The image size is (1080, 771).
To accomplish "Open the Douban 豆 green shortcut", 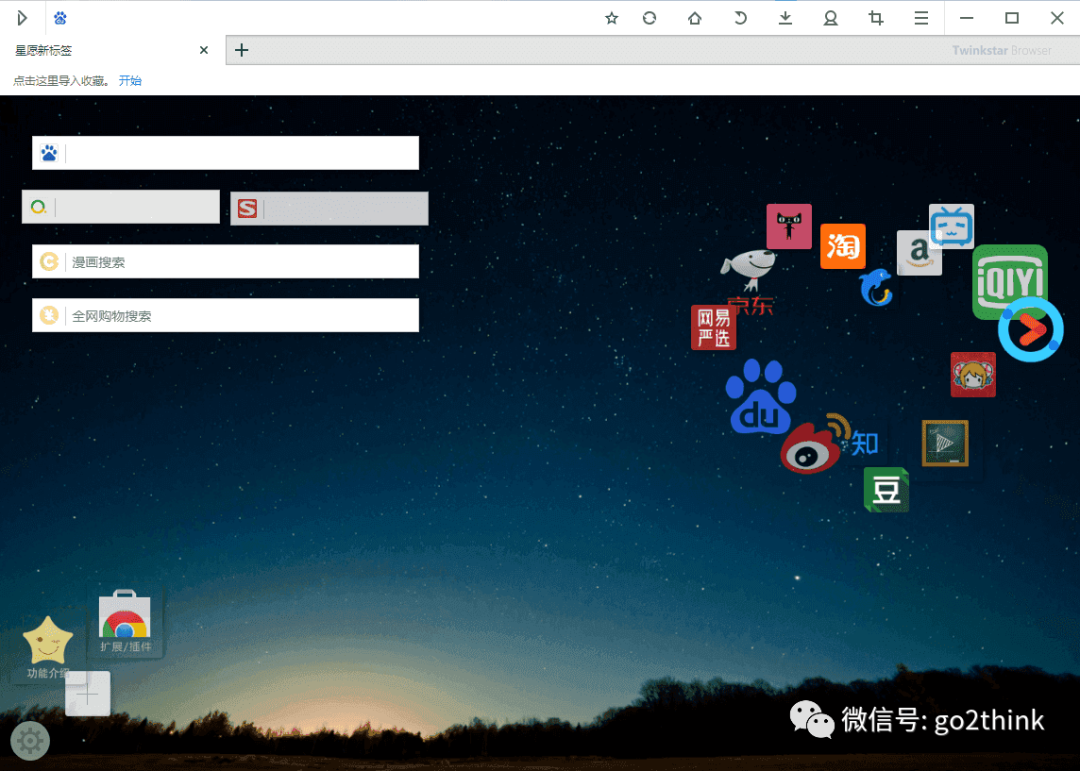I will click(886, 490).
